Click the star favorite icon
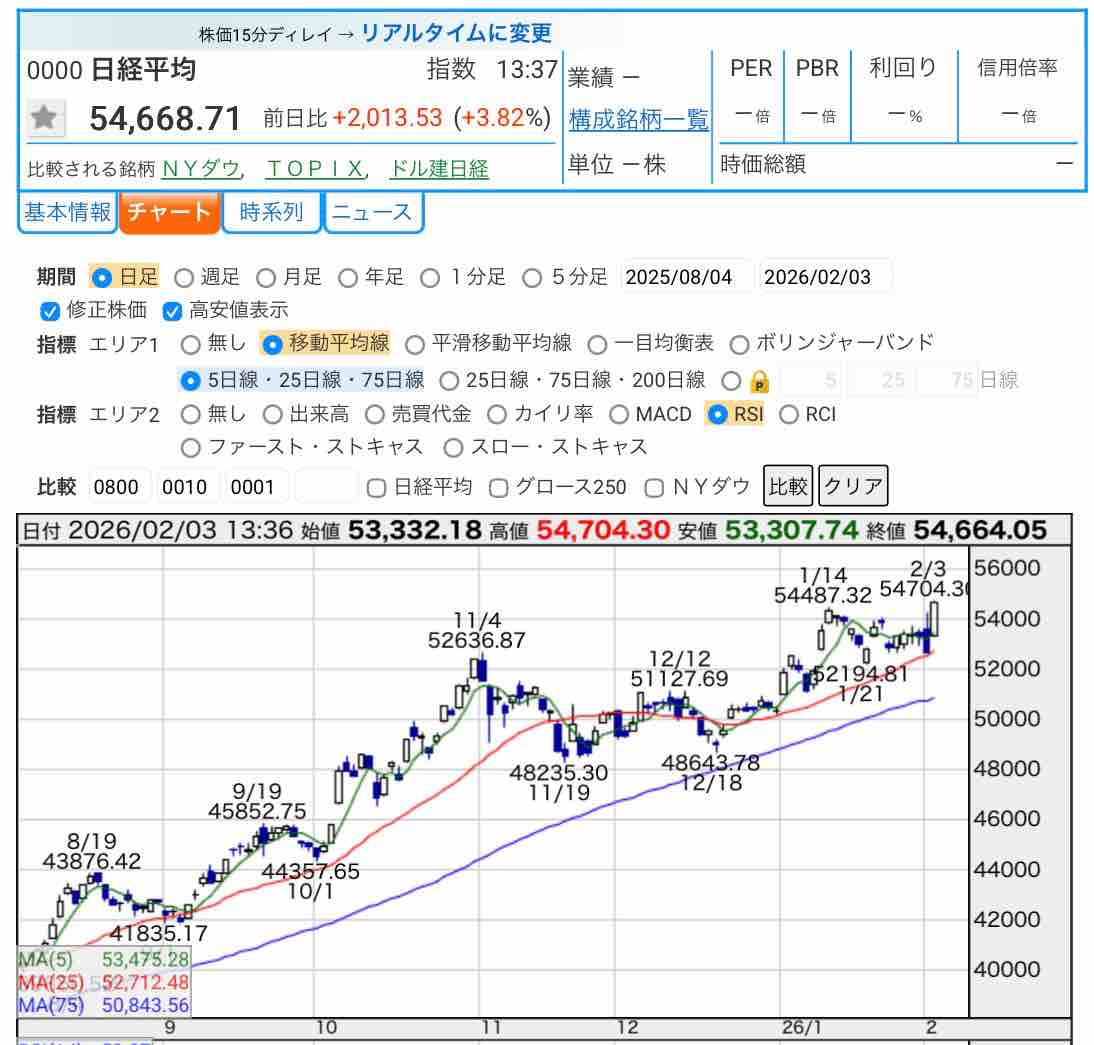Viewport: 1094px width, 1045px height. click(x=42, y=118)
